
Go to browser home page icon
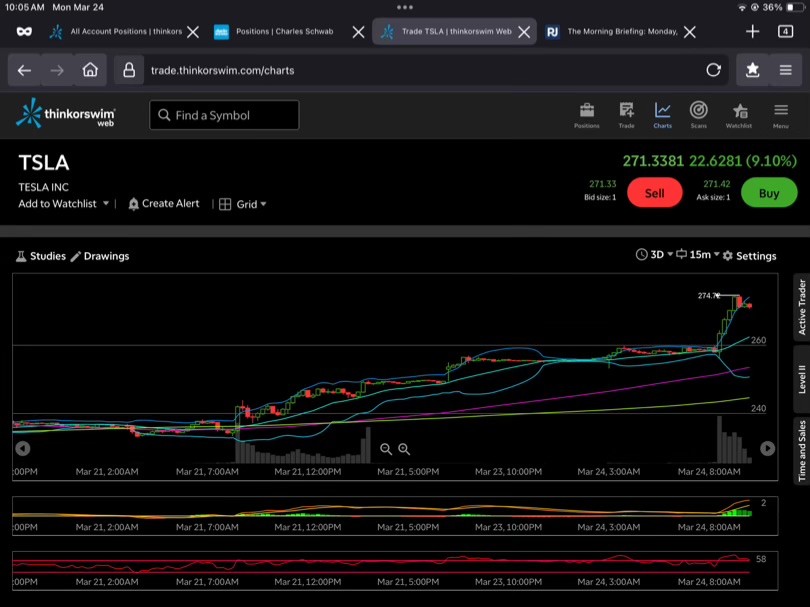coord(90,70)
